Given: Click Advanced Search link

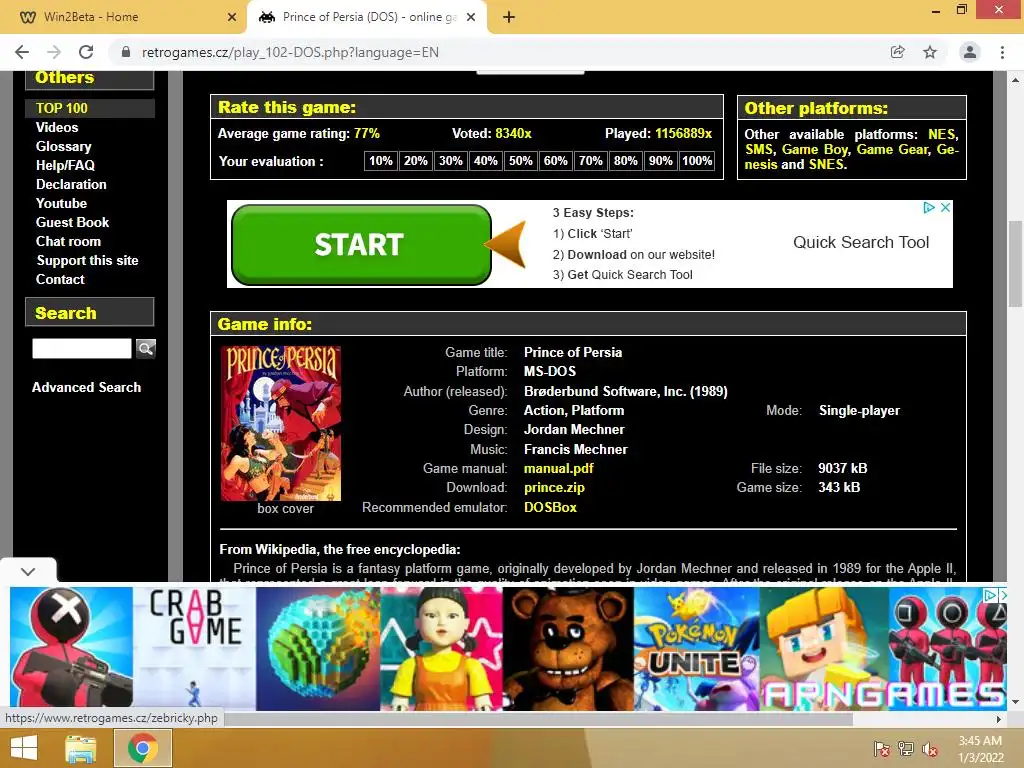Looking at the screenshot, I should (x=86, y=387).
